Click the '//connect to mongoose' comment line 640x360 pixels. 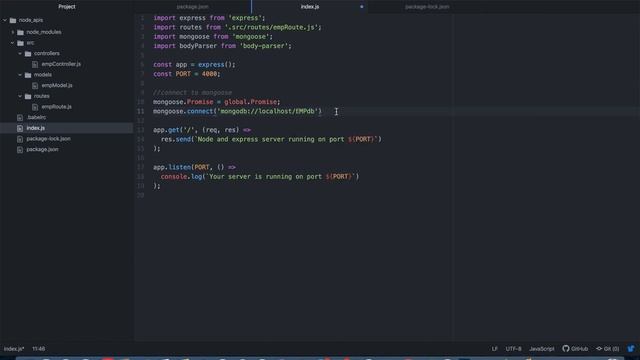click(x=192, y=93)
